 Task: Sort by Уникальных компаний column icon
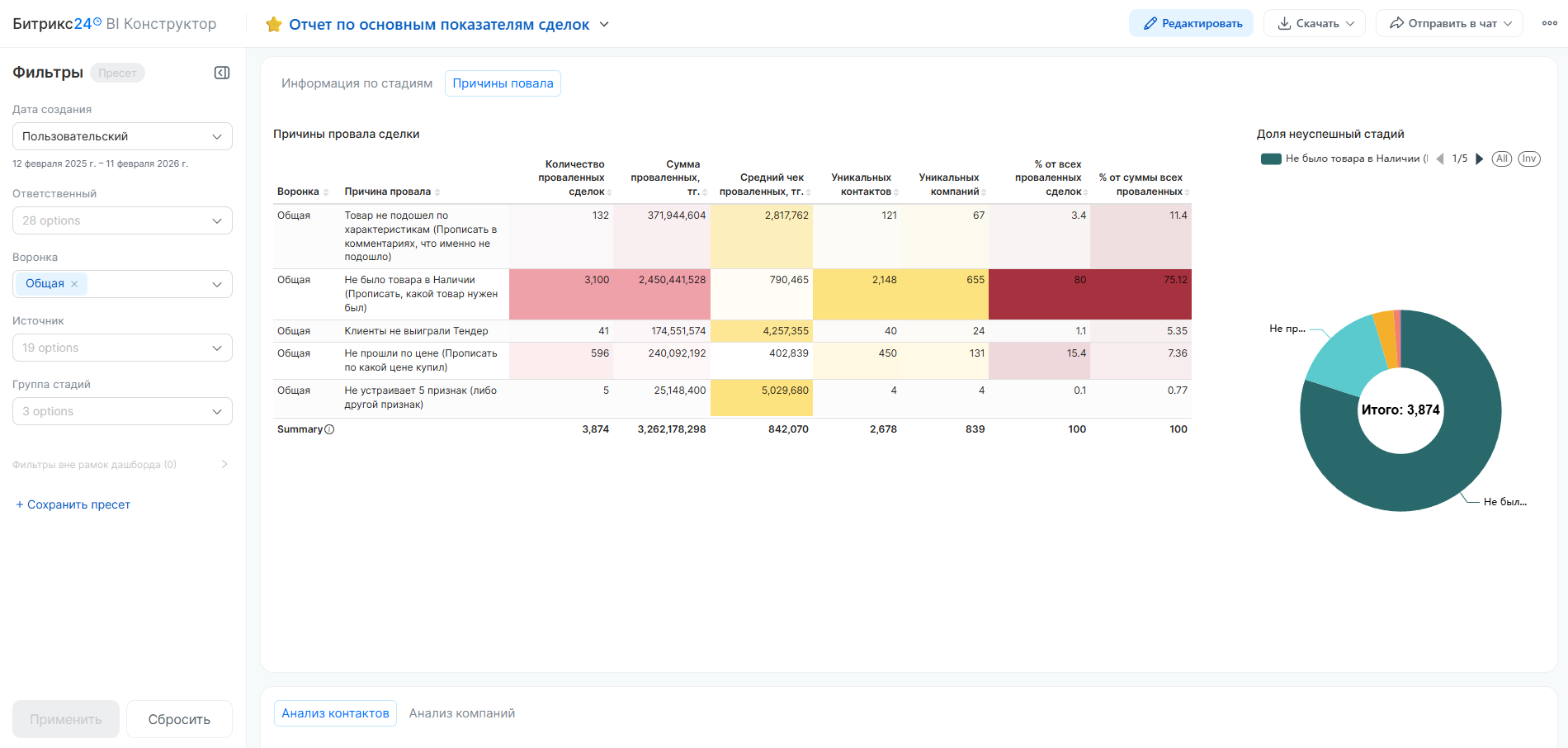984,192
